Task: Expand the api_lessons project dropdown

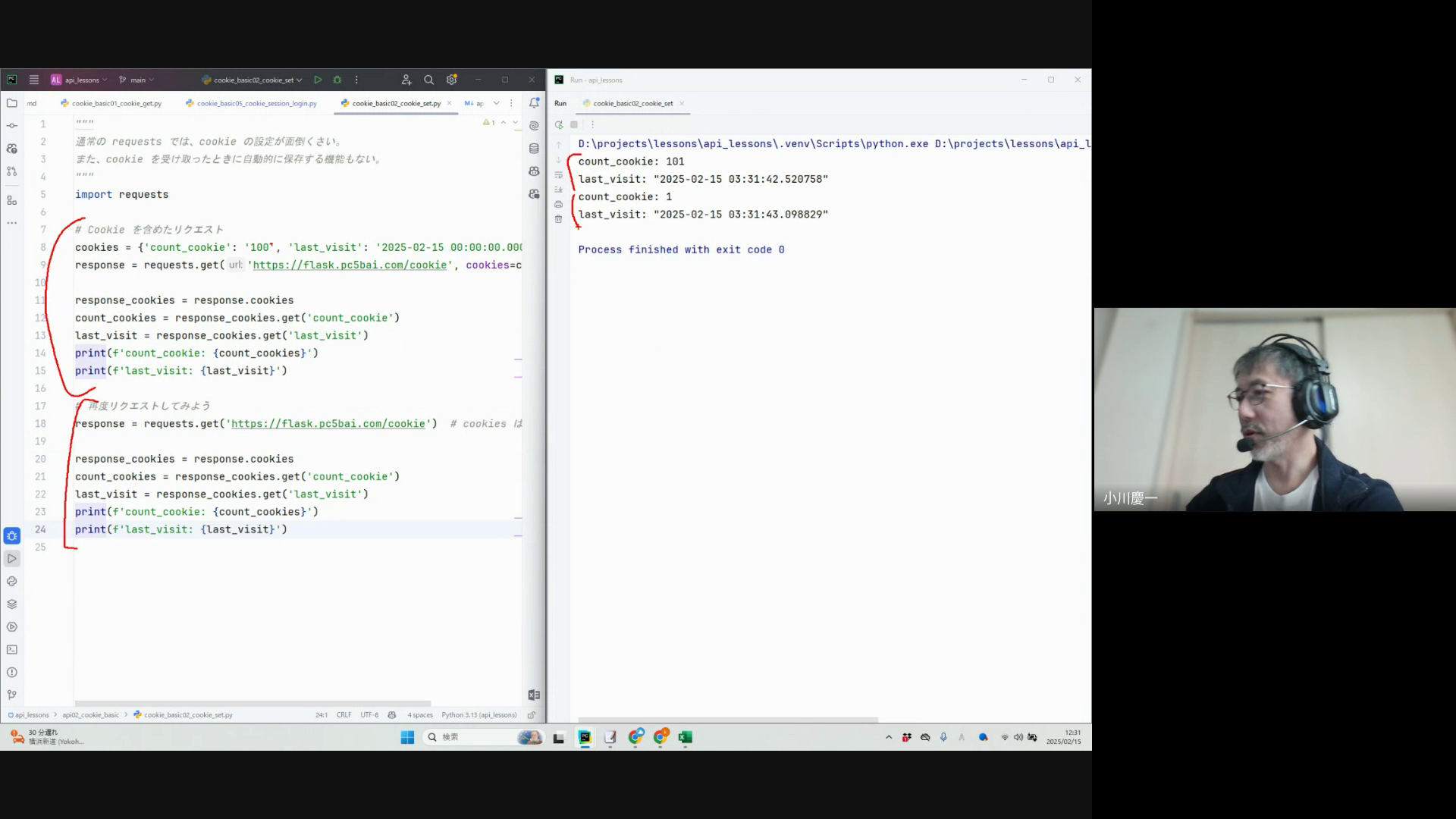Action: tap(82, 80)
